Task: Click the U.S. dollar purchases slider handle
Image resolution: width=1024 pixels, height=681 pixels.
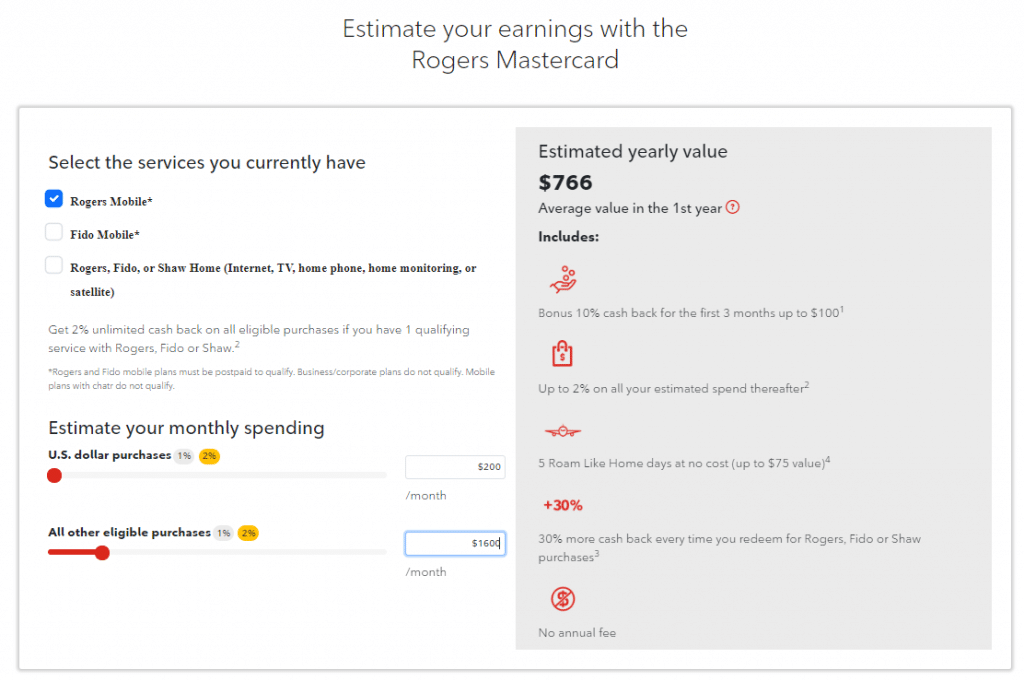Action: pos(54,475)
